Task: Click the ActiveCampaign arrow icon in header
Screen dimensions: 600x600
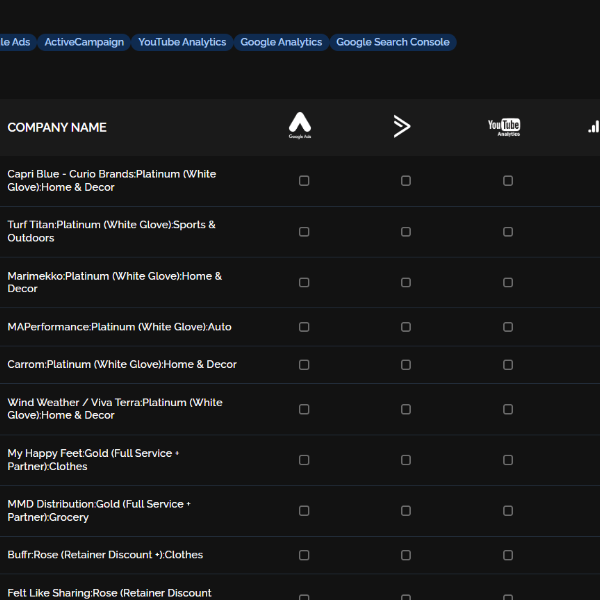Action: pos(402,126)
